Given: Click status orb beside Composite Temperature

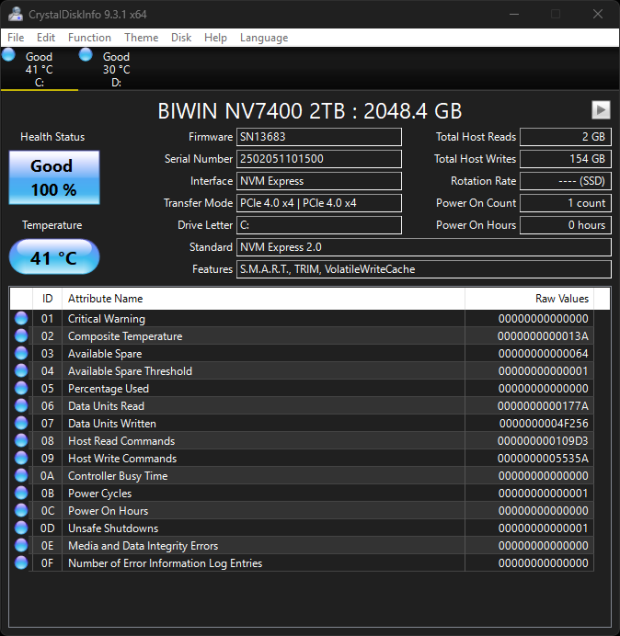Looking at the screenshot, I should 21,336.
